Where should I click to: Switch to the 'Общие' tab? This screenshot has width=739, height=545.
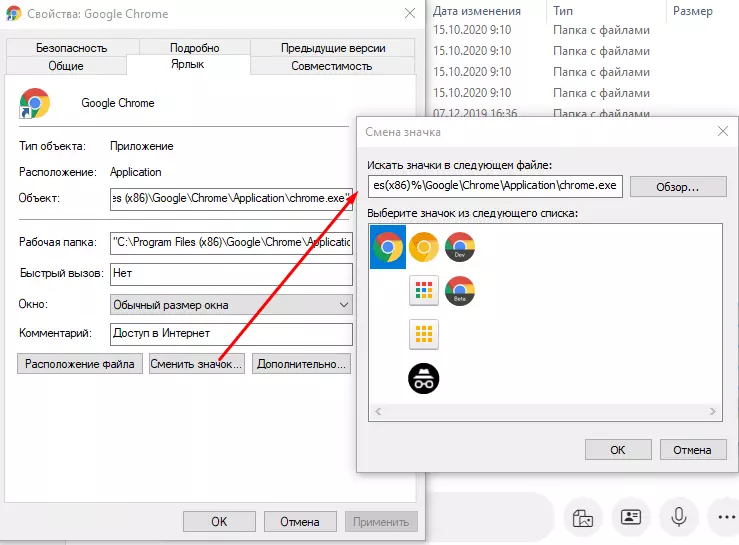coord(66,66)
